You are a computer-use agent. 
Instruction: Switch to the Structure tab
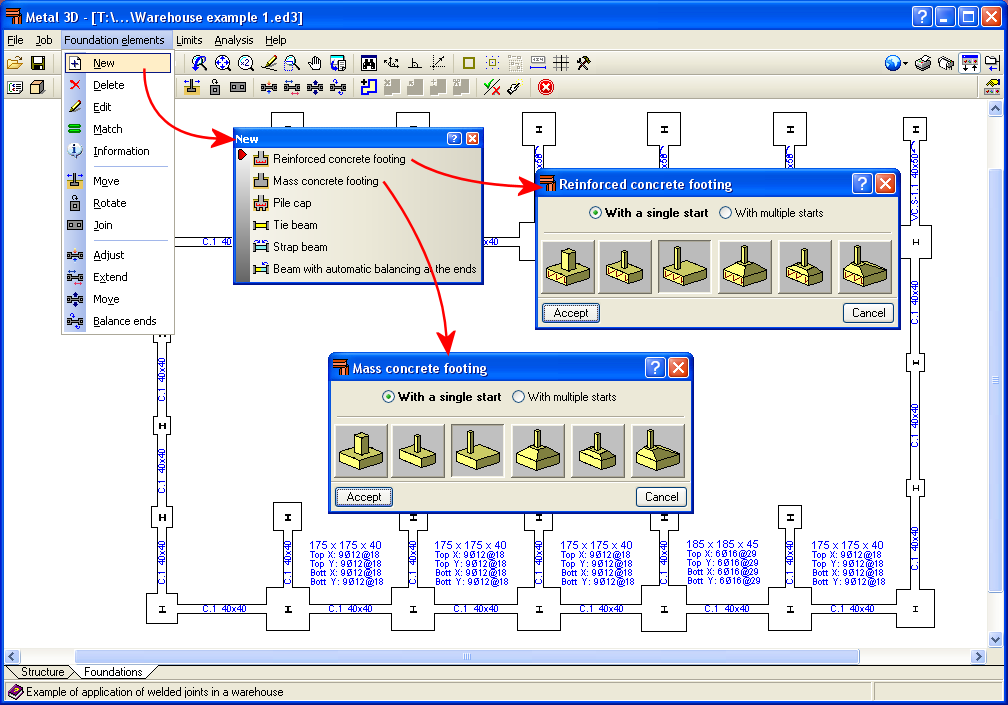pos(42,672)
